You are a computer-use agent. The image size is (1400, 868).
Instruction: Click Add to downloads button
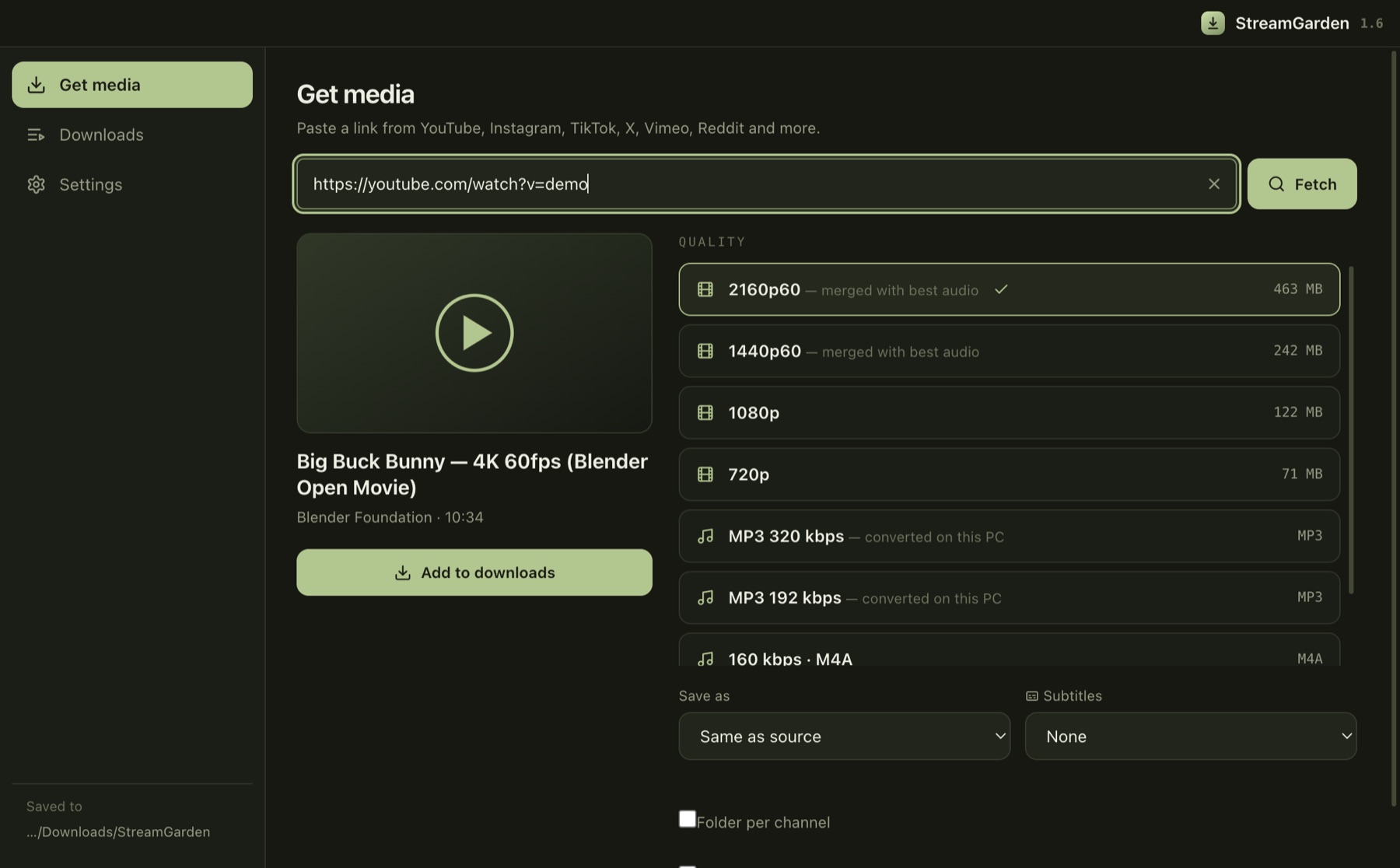pos(474,572)
